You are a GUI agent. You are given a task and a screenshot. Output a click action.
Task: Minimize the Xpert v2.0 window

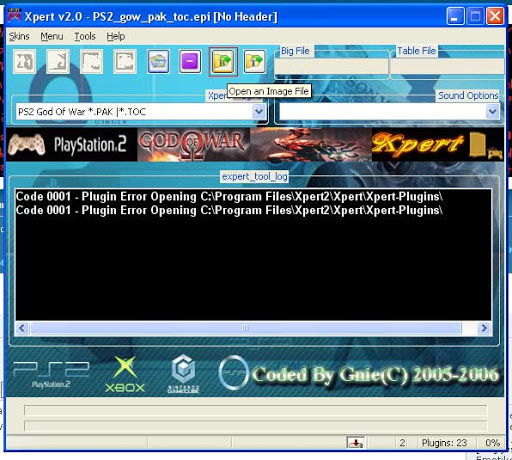click(x=455, y=16)
